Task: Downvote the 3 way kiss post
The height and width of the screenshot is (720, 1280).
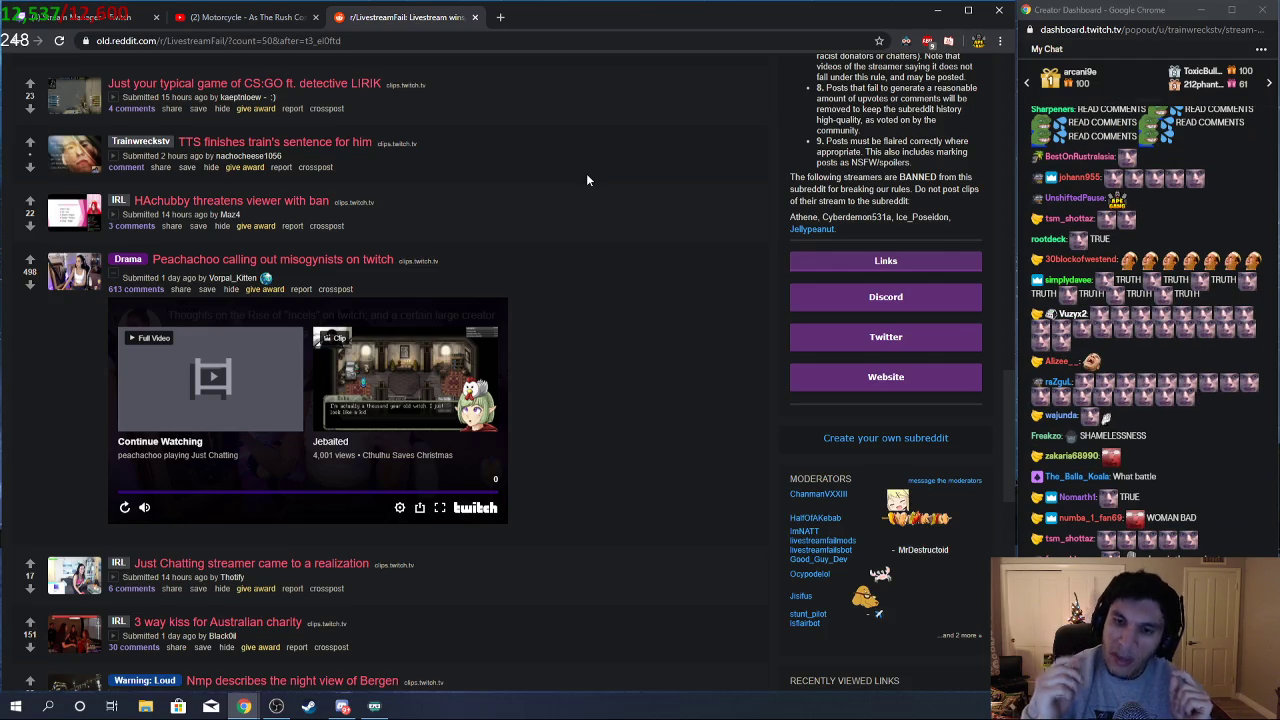Action: (x=30, y=647)
